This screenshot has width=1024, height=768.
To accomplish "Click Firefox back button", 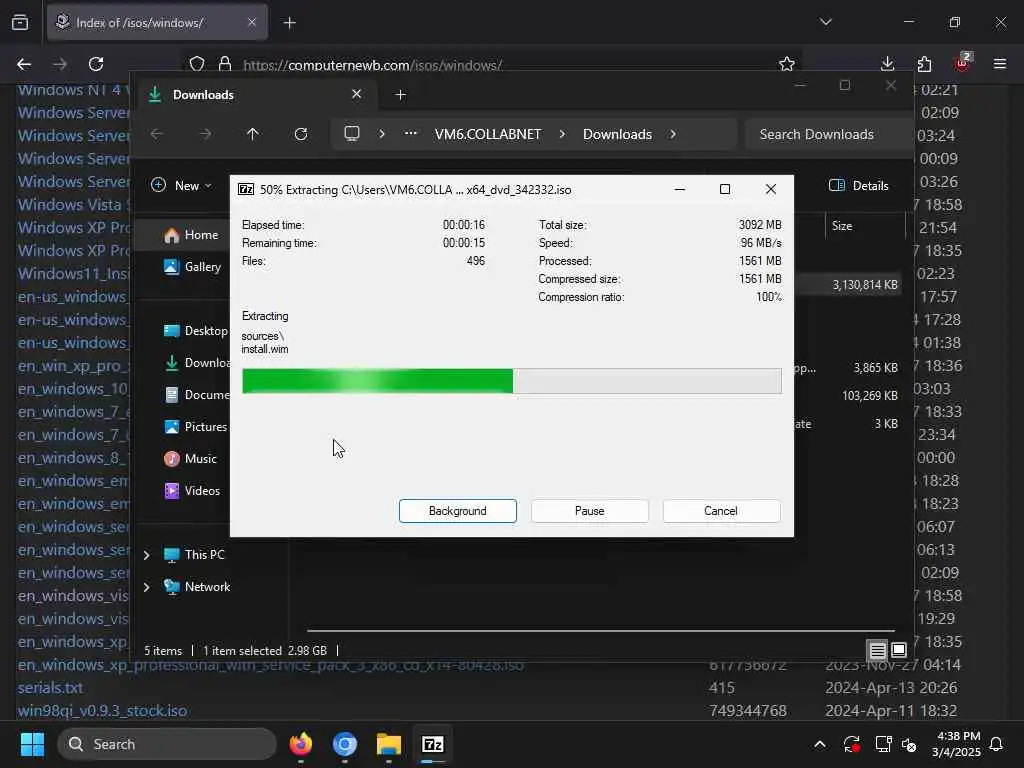I will click(x=24, y=64).
